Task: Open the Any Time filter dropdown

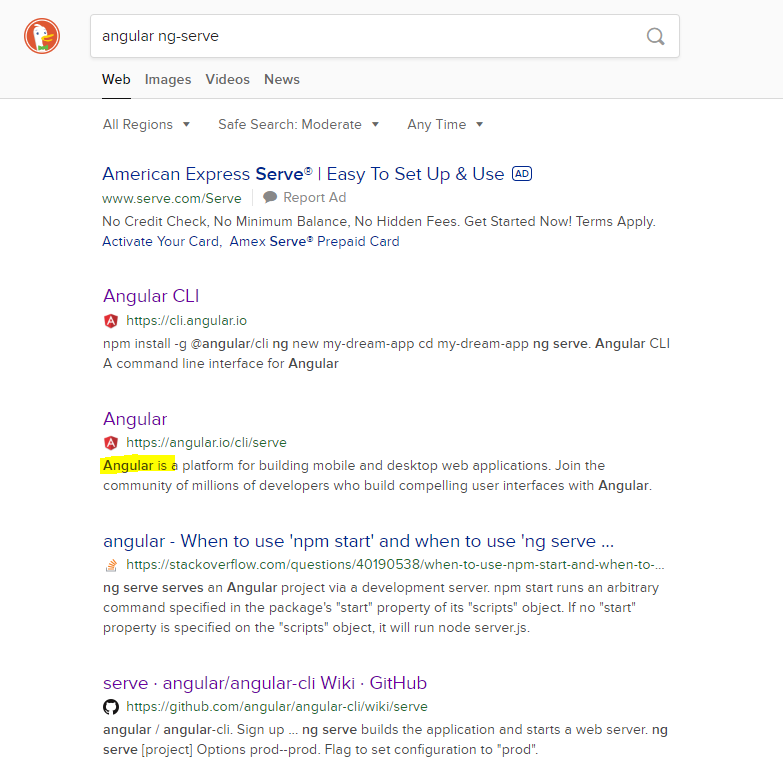Action: 445,124
